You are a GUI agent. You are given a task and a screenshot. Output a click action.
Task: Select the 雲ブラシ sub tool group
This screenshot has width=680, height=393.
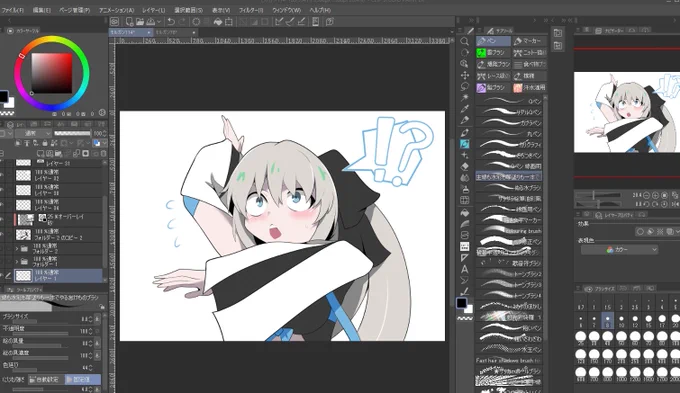click(x=493, y=52)
